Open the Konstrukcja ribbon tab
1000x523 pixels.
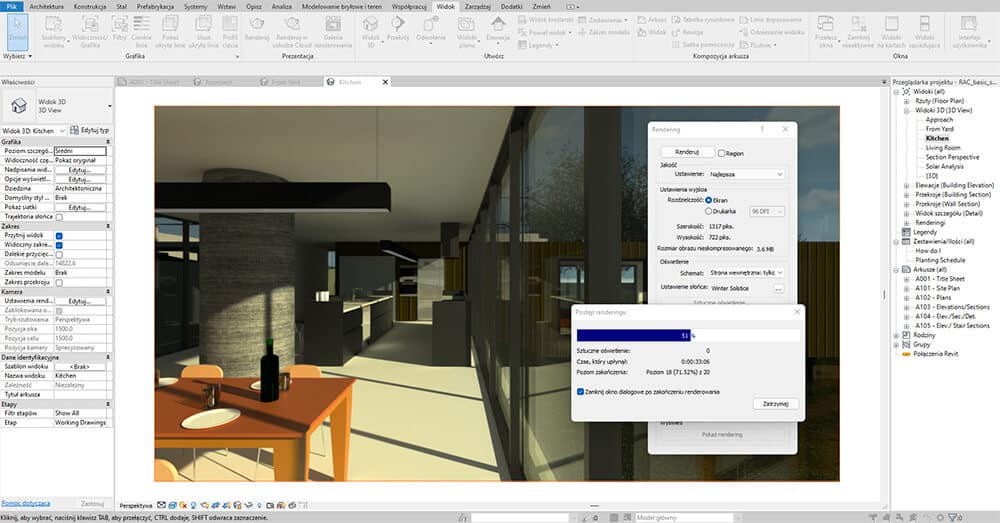(90, 6)
